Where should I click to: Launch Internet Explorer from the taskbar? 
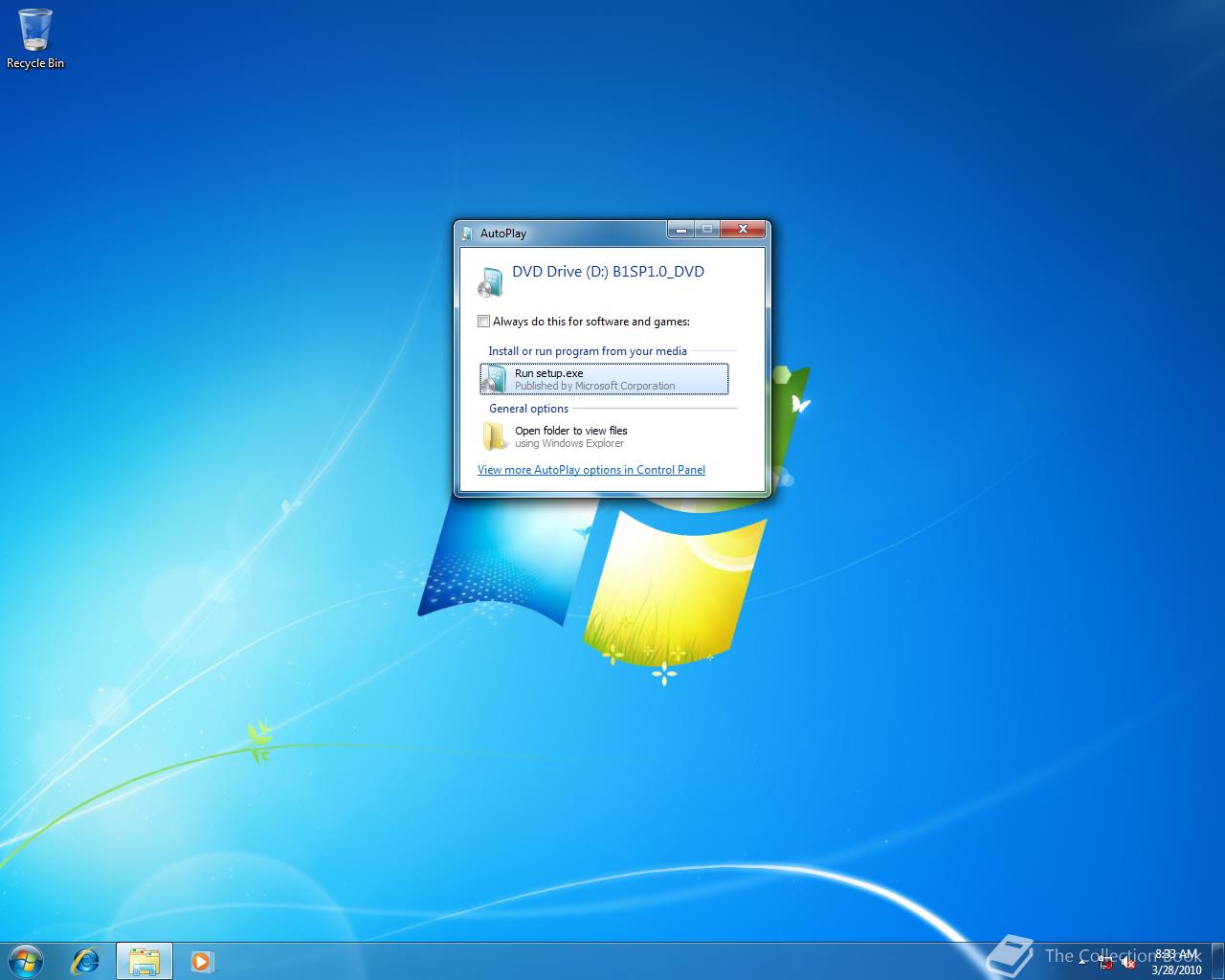coord(85,961)
